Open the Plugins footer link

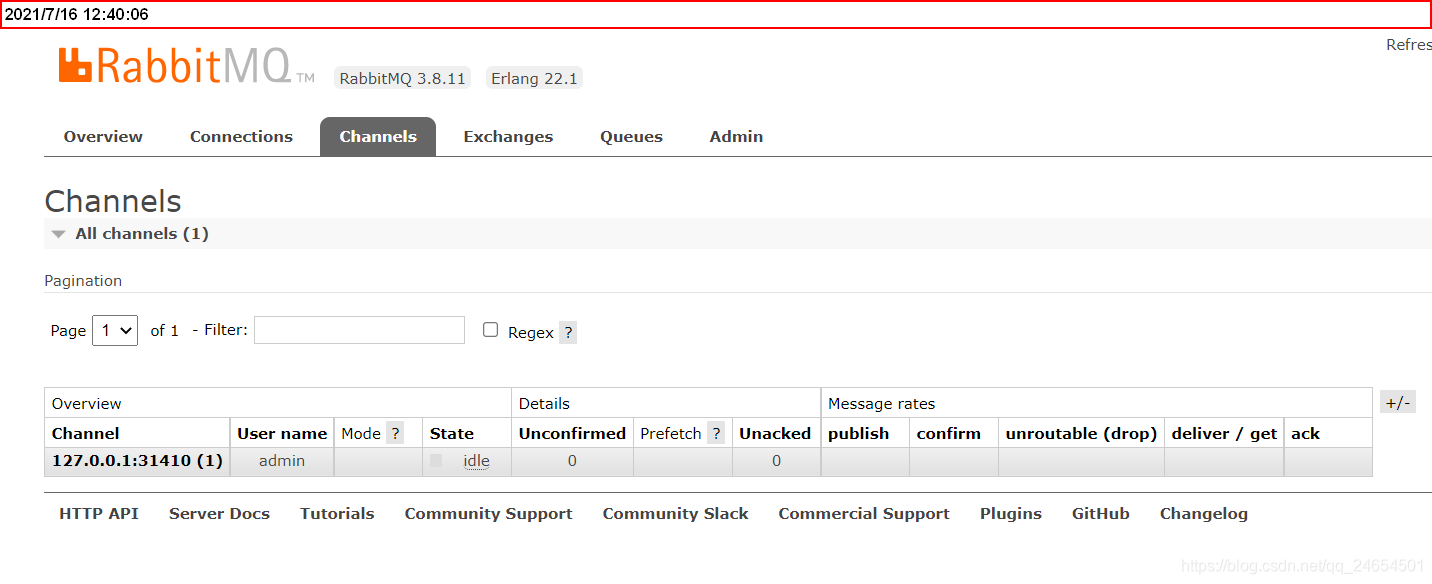point(1010,514)
